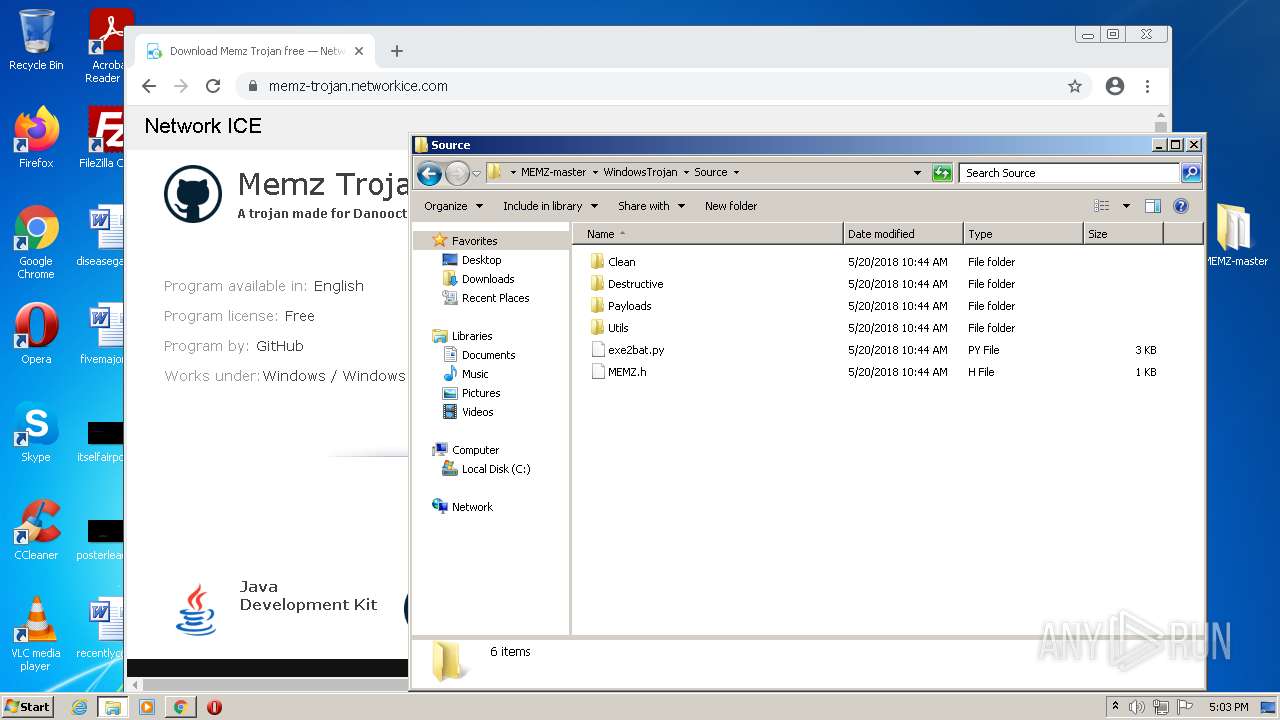This screenshot has height=720, width=1280.
Task: Click Explorer Back navigation arrow
Action: 429,173
